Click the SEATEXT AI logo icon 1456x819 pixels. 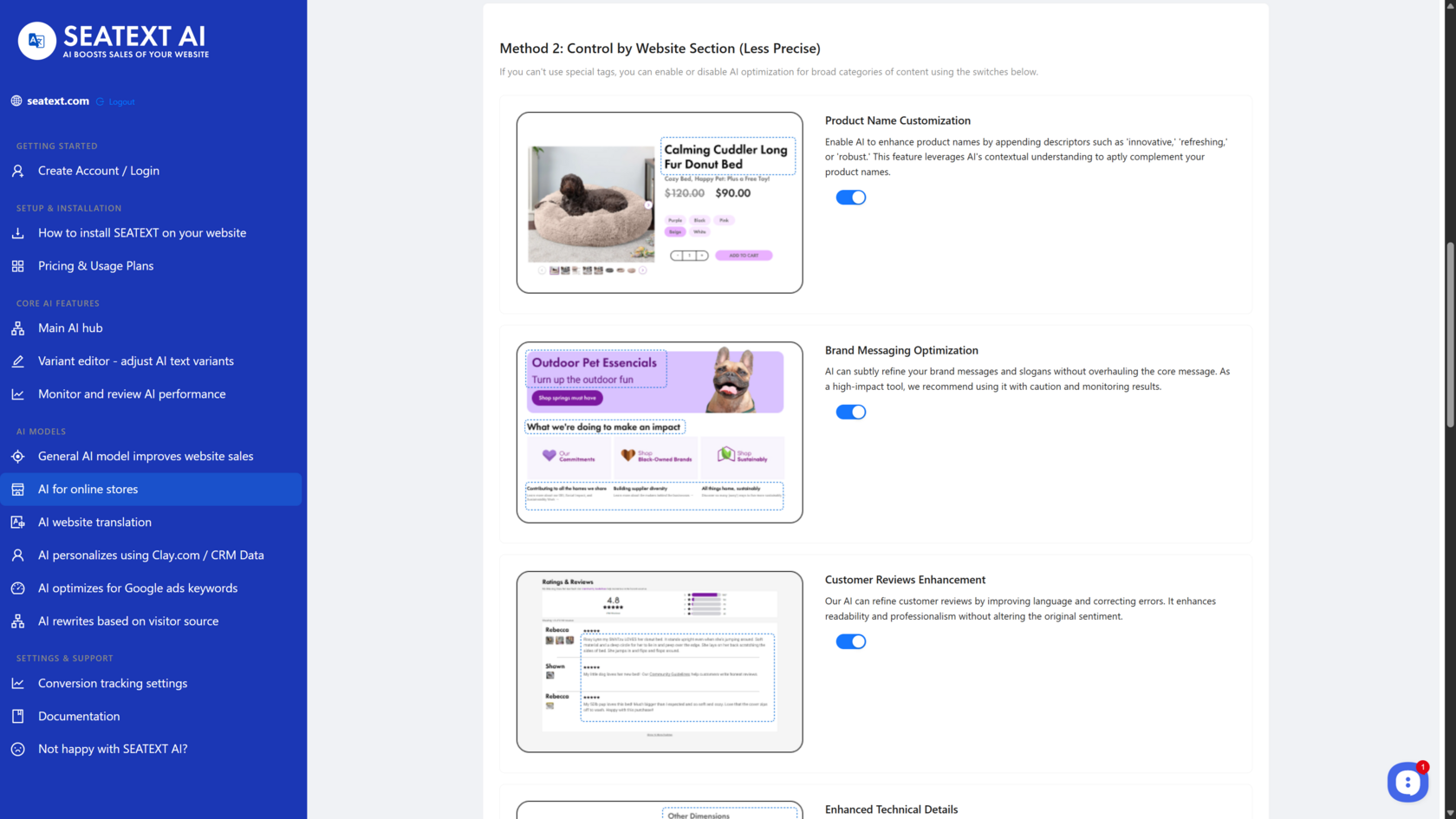37,41
